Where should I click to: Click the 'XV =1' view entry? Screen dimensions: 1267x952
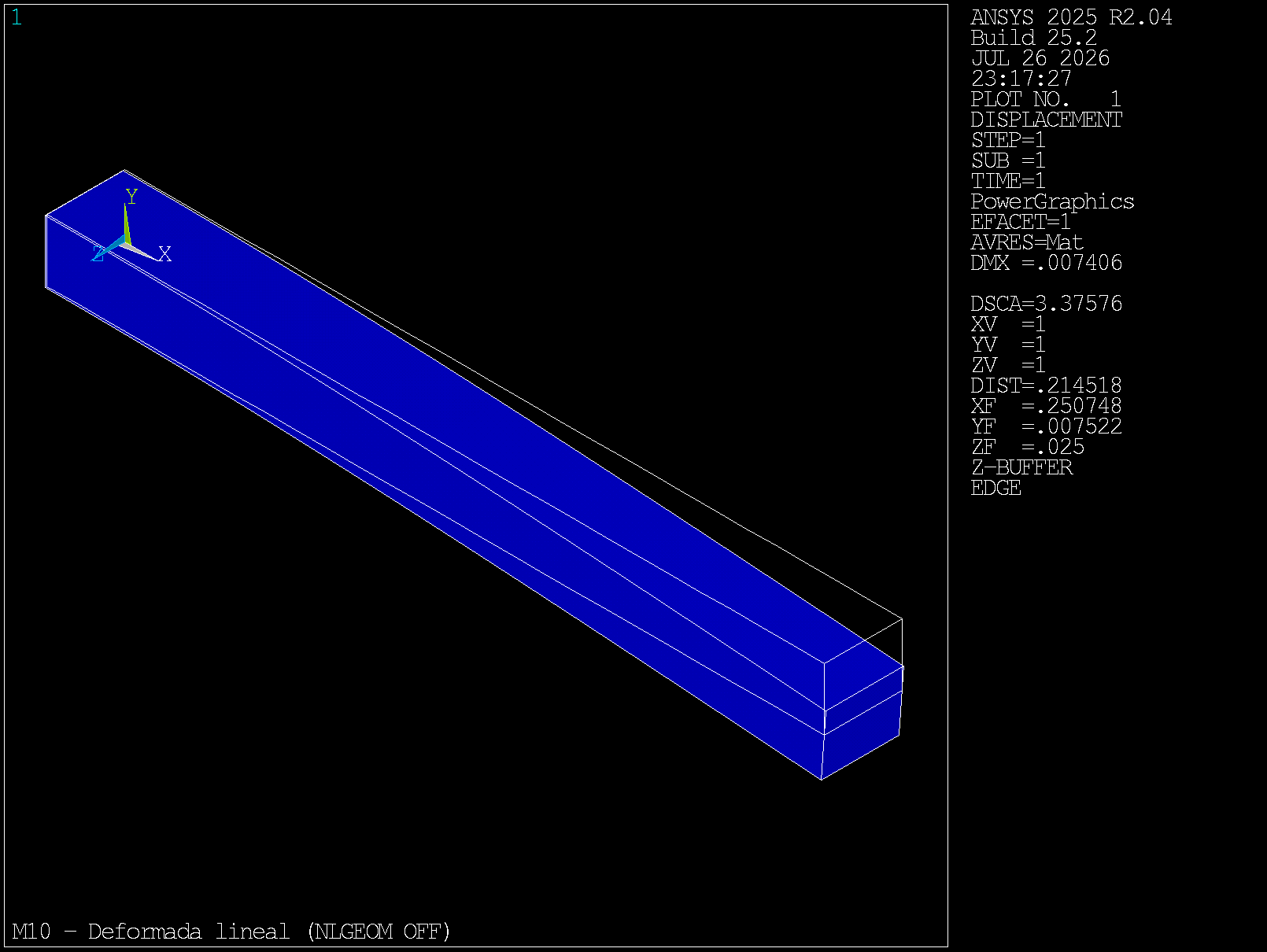[1008, 325]
